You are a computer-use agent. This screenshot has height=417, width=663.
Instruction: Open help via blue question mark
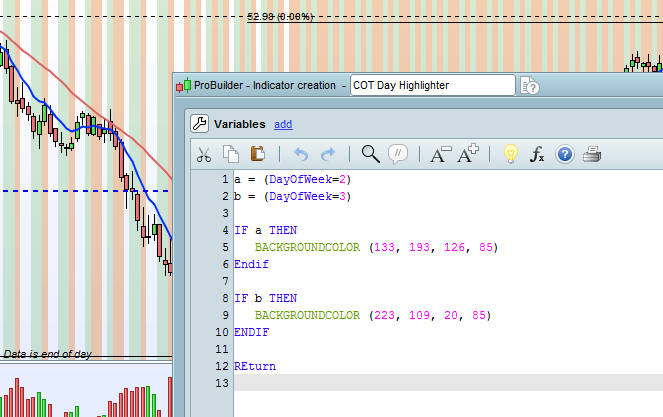[x=564, y=154]
